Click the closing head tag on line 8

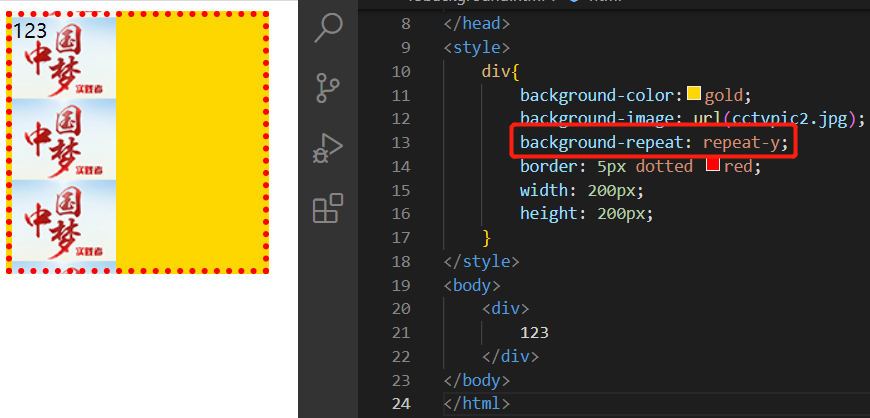(477, 24)
